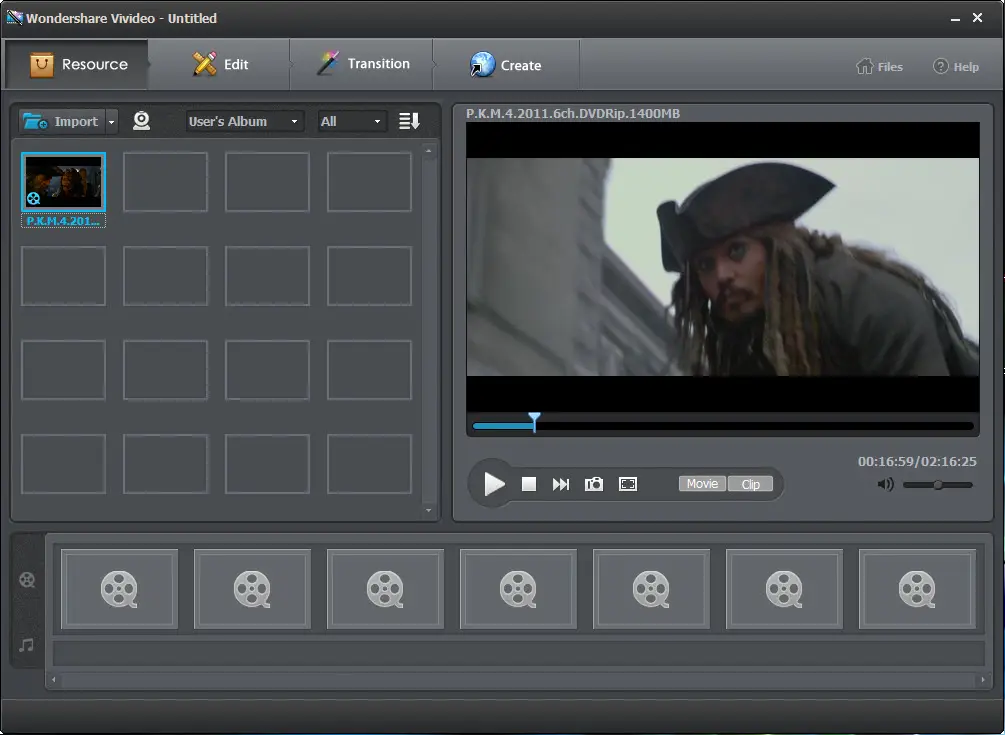Mute audio using the speaker icon
Viewport: 1005px width, 735px height.
[x=885, y=484]
